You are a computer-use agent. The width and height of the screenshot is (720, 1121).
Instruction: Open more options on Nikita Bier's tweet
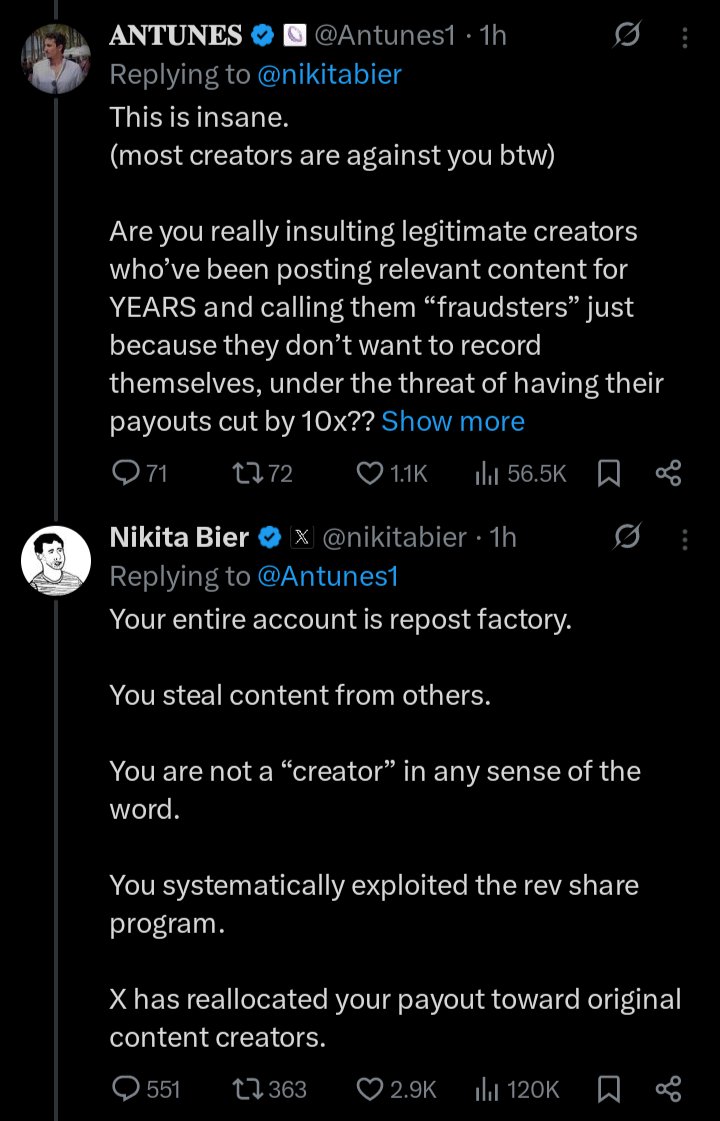tap(685, 538)
